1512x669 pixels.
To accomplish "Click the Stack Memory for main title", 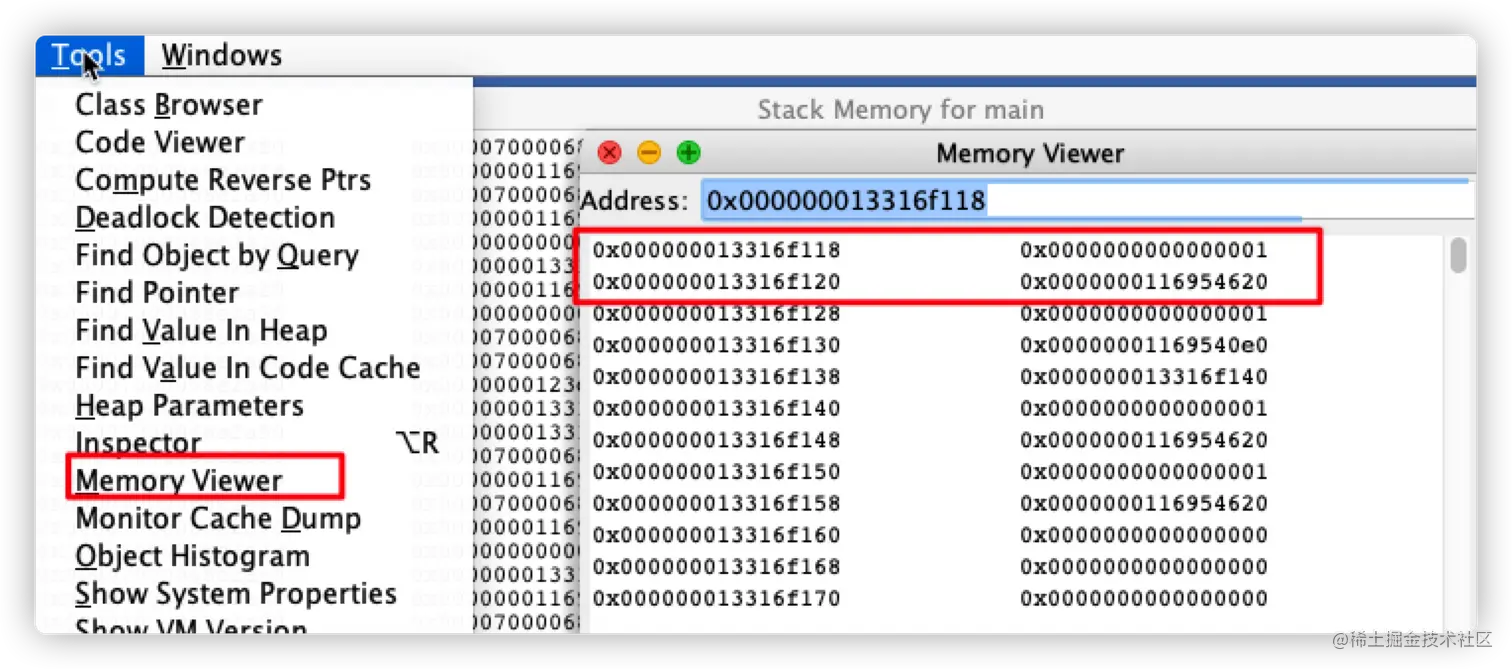I will pos(900,110).
